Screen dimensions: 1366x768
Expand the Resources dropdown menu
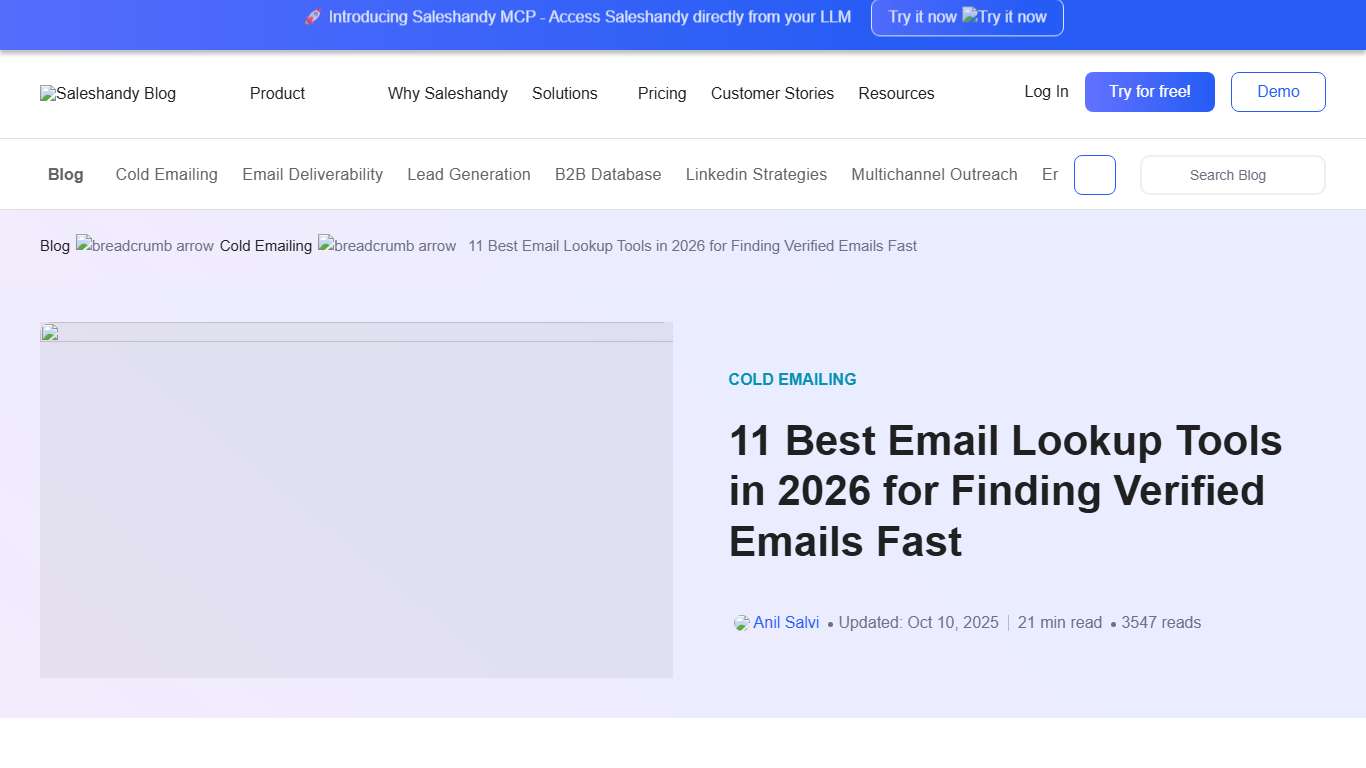tap(896, 93)
